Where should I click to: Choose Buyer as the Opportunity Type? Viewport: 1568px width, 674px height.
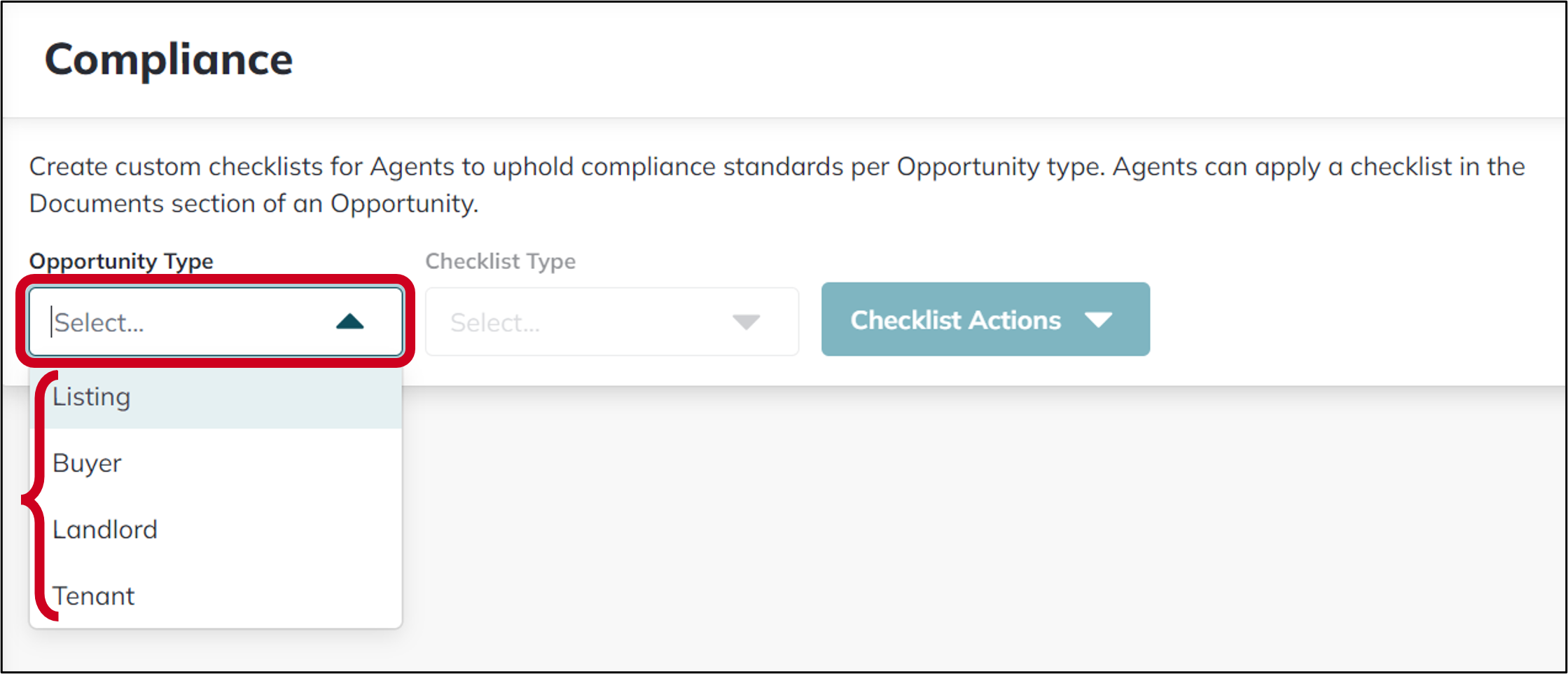[86, 462]
